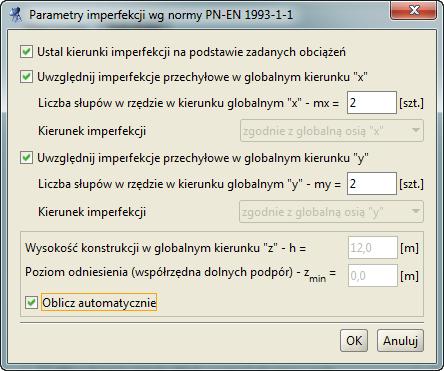The image size is (444, 371).
Task: Click the 'Kierunek imperfekcji' label under mx
Action: [x=92, y=131]
